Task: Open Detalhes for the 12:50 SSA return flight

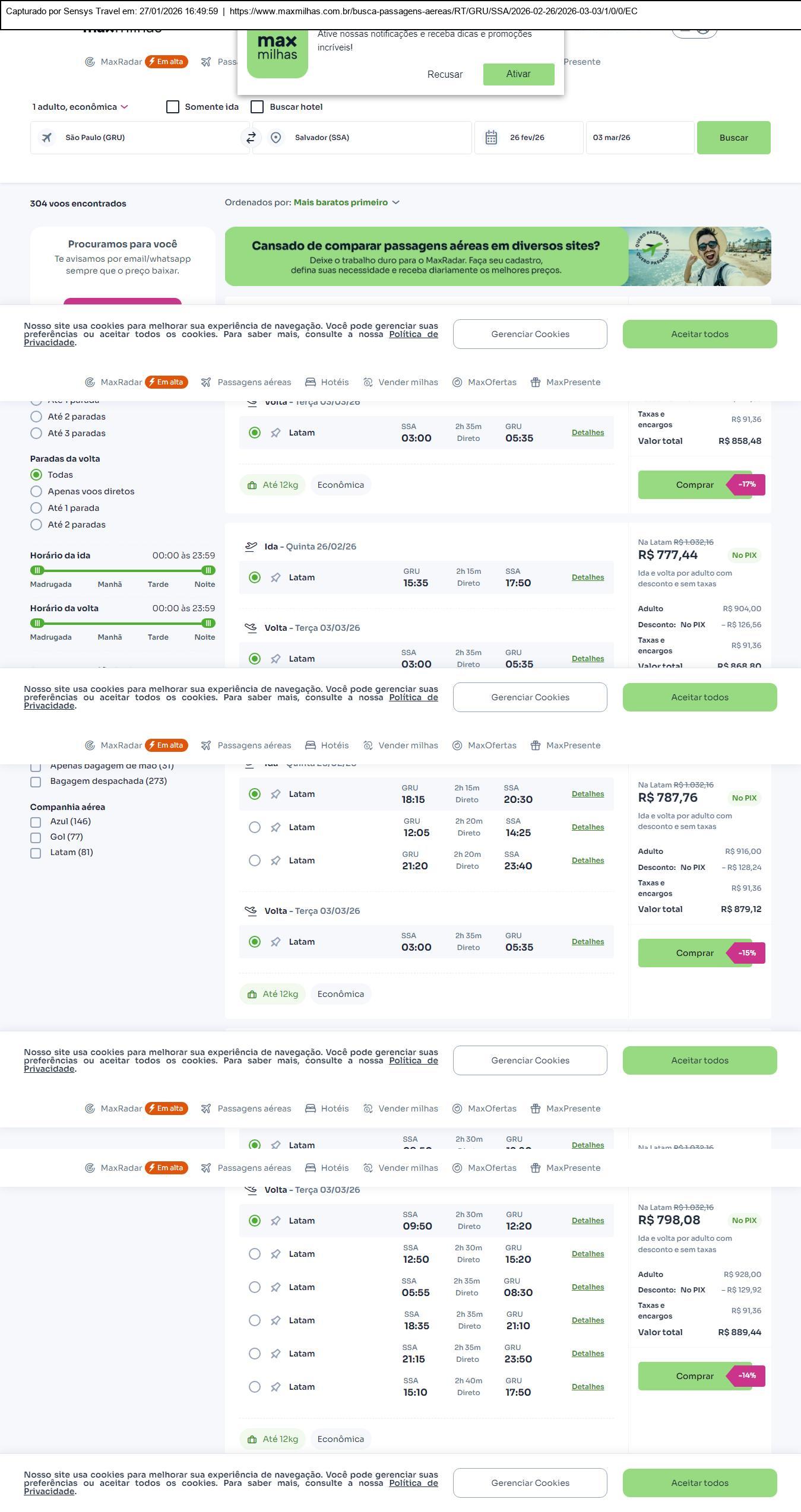Action: coord(587,1254)
